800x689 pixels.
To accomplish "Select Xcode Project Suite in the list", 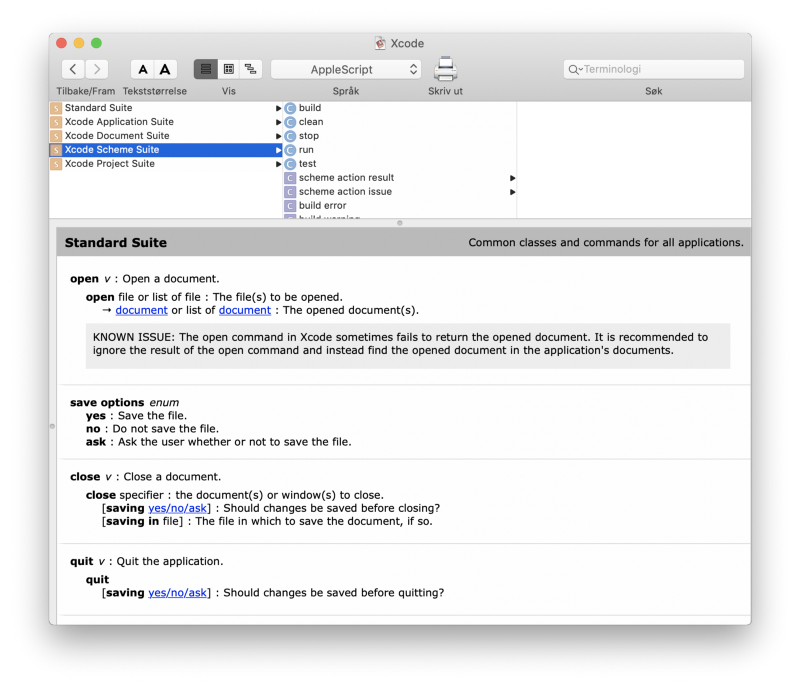I will tap(109, 164).
